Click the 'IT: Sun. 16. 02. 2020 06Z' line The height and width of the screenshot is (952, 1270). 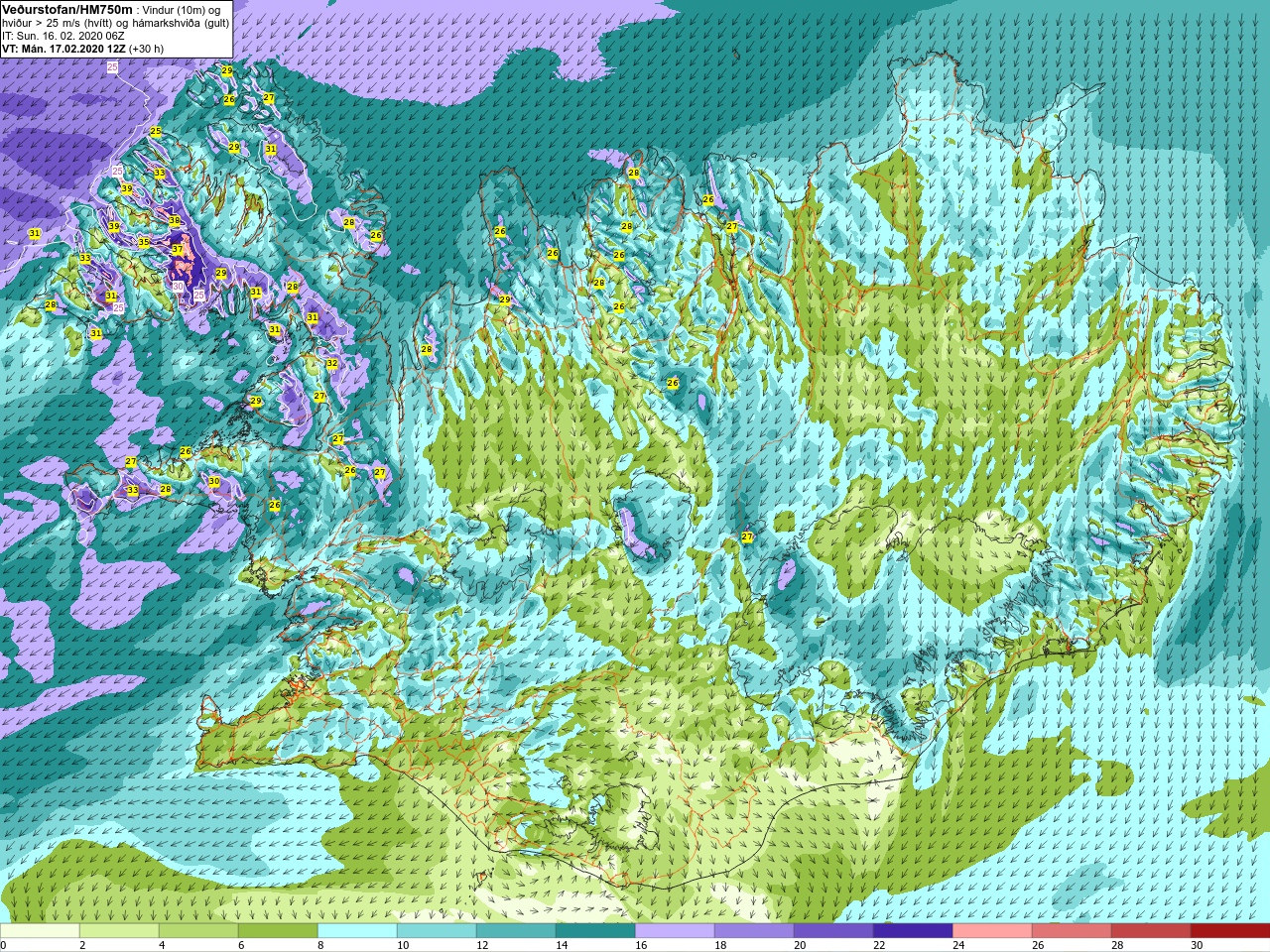click(63, 36)
